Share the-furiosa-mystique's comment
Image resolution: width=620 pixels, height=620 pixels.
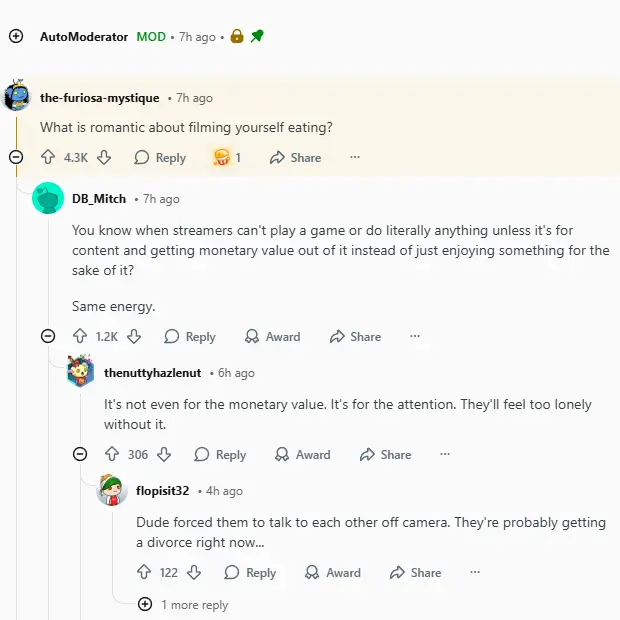click(297, 157)
